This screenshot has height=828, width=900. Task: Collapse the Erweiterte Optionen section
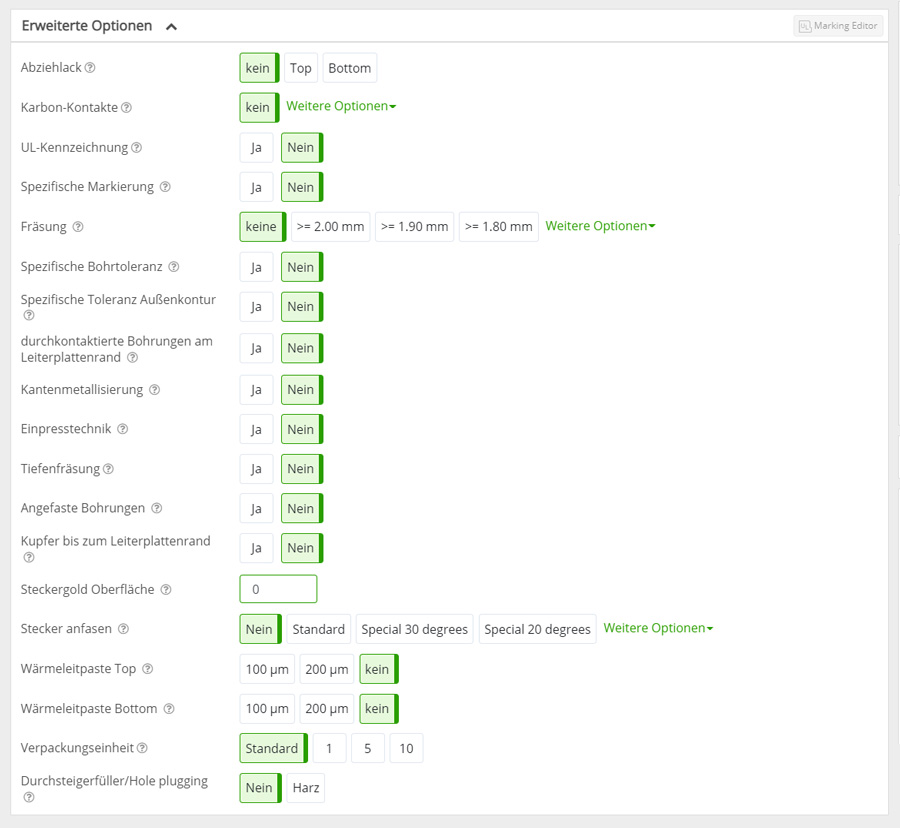pyautogui.click(x=171, y=26)
